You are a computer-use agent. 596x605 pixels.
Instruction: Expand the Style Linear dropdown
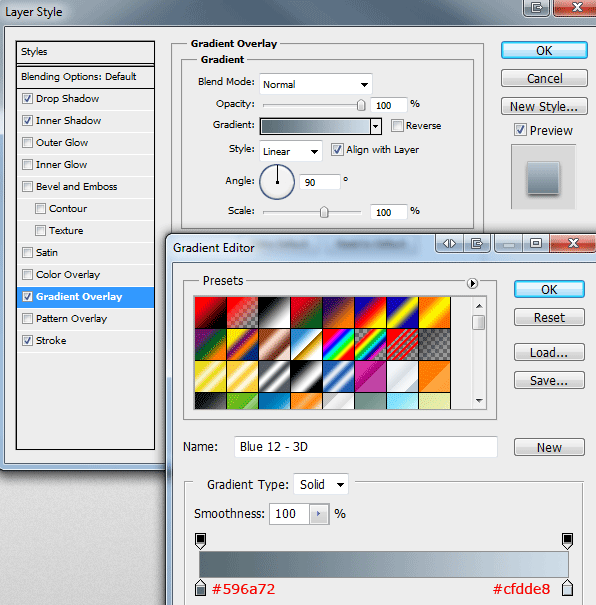[x=291, y=151]
